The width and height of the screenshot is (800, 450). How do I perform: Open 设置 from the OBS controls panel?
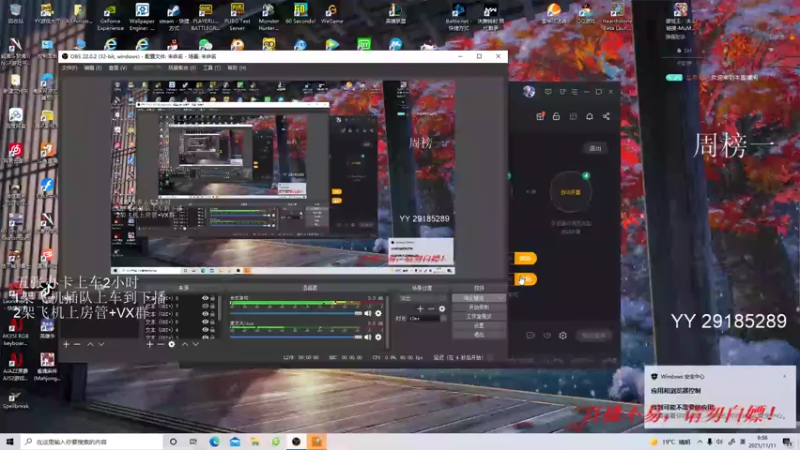(x=479, y=326)
